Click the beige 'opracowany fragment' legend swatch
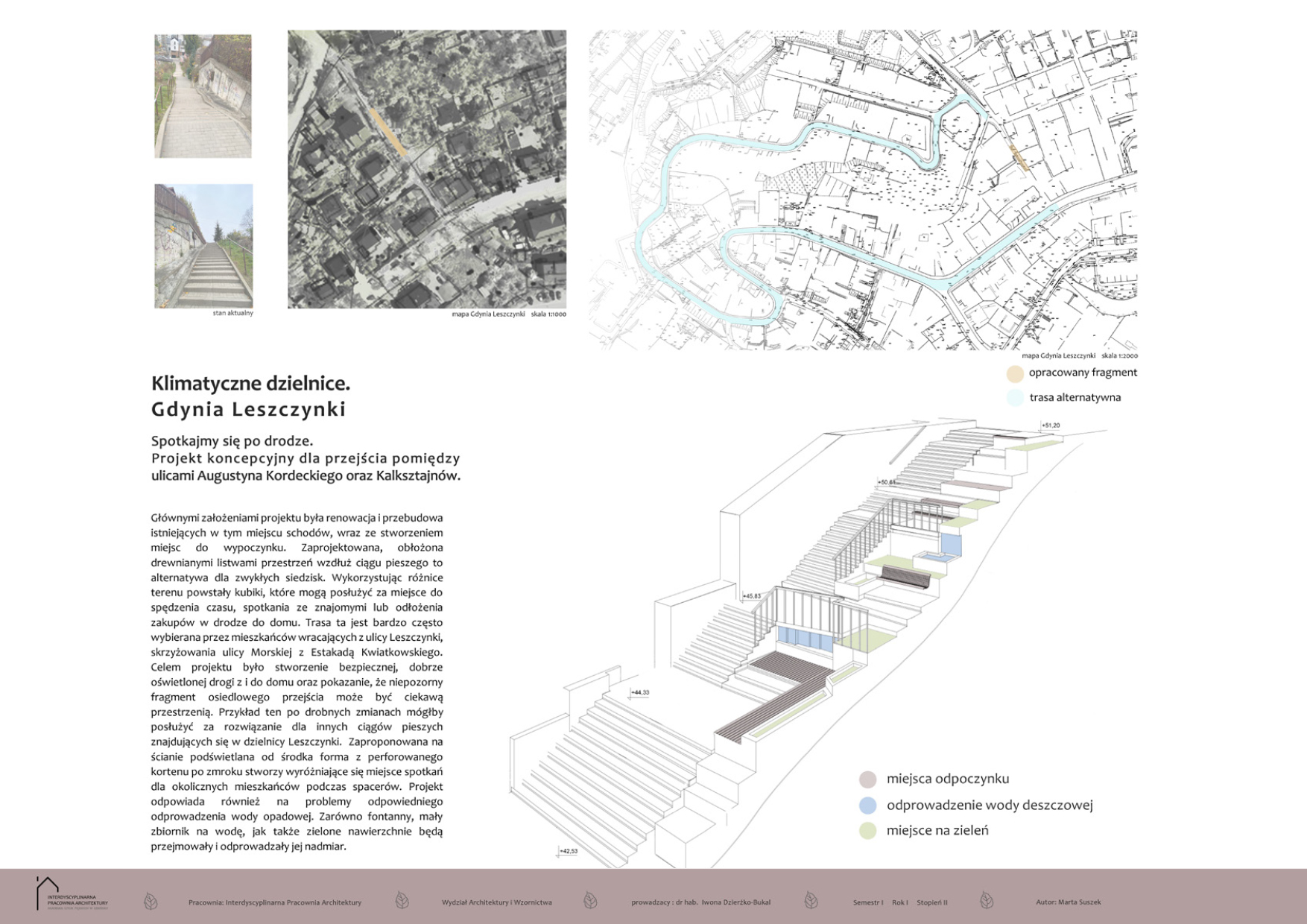The width and height of the screenshot is (1307, 924). (x=1015, y=373)
